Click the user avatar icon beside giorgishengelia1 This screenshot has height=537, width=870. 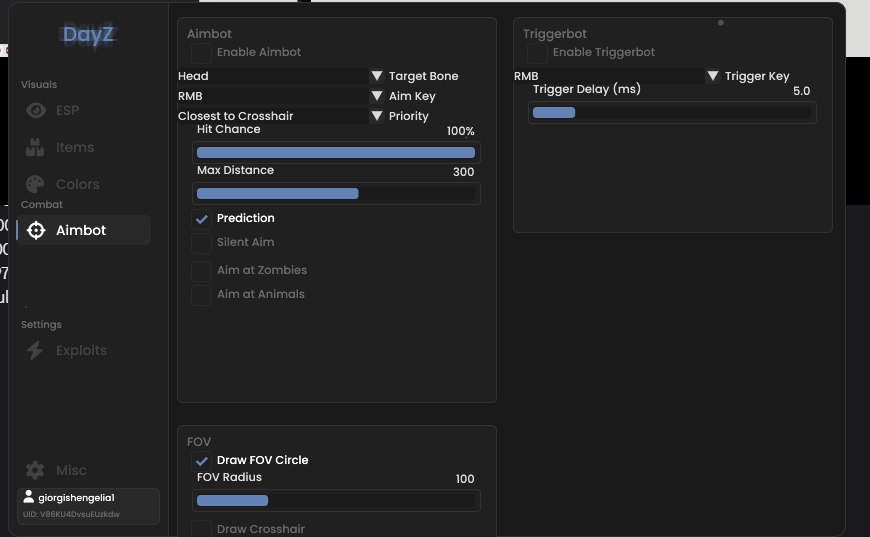pyautogui.click(x=28, y=497)
